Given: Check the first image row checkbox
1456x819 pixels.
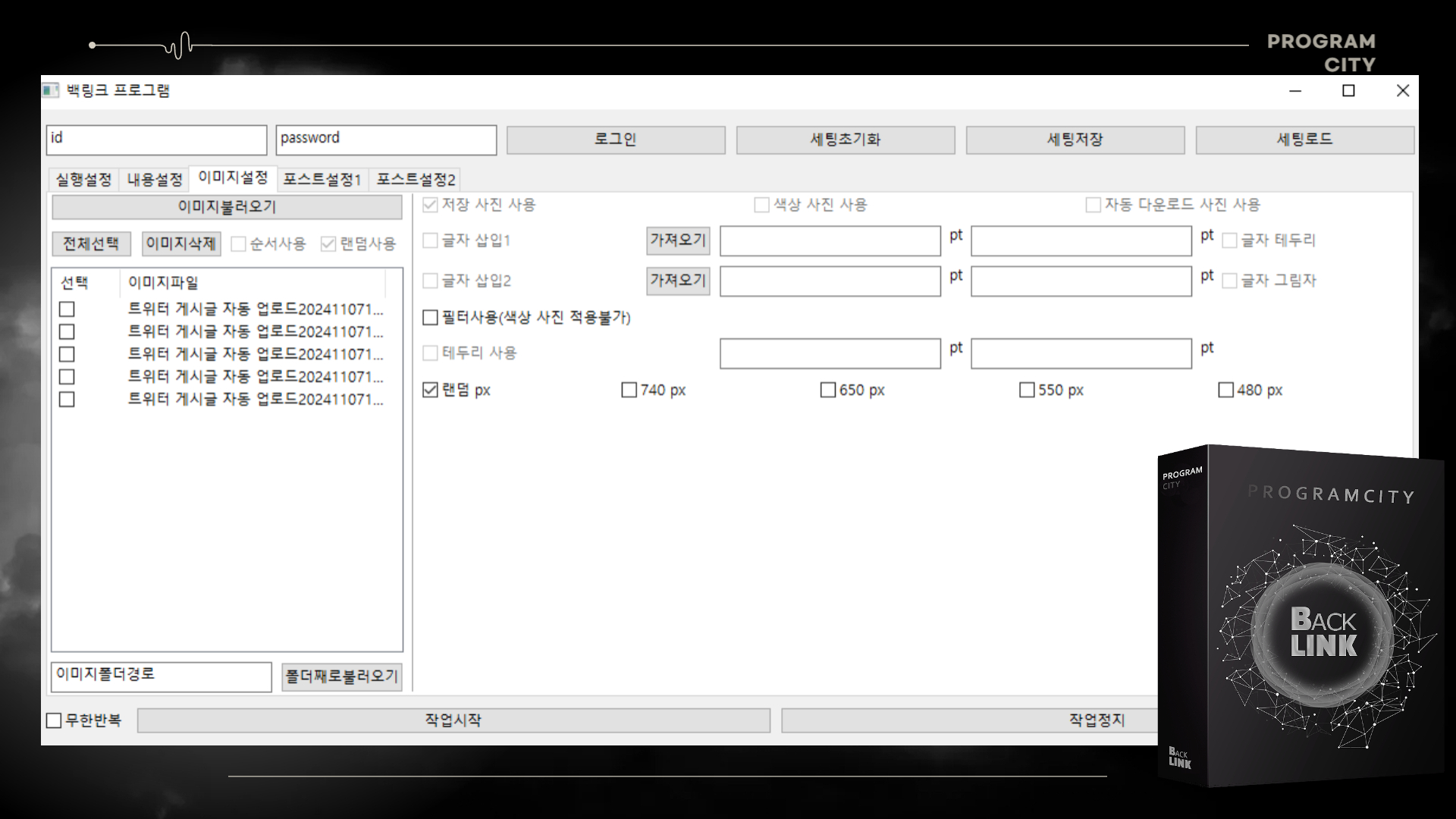Looking at the screenshot, I should pyautogui.click(x=67, y=309).
